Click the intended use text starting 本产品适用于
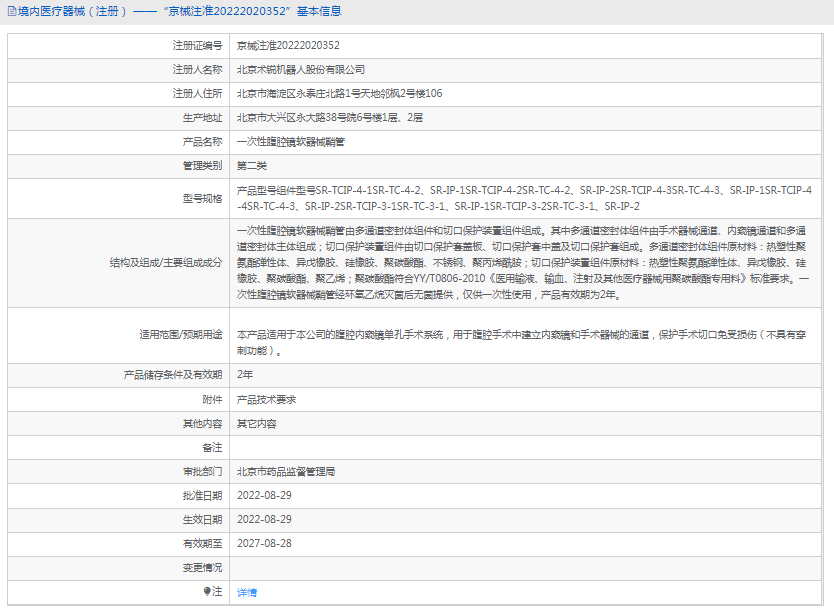Image resolution: width=834 pixels, height=613 pixels. [521, 343]
